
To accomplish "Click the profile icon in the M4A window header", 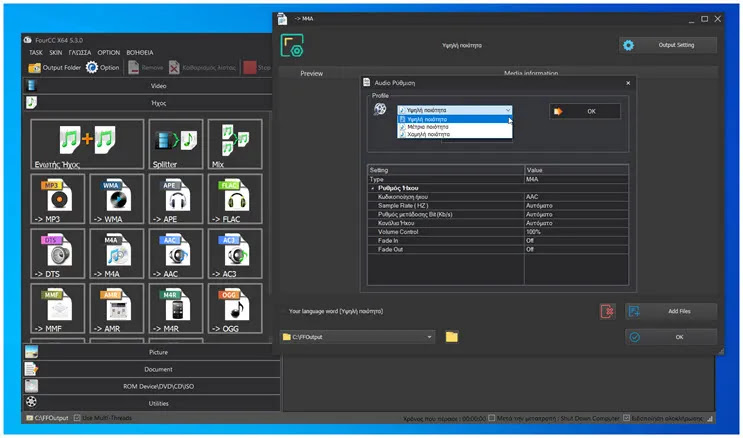I will click(x=292, y=46).
